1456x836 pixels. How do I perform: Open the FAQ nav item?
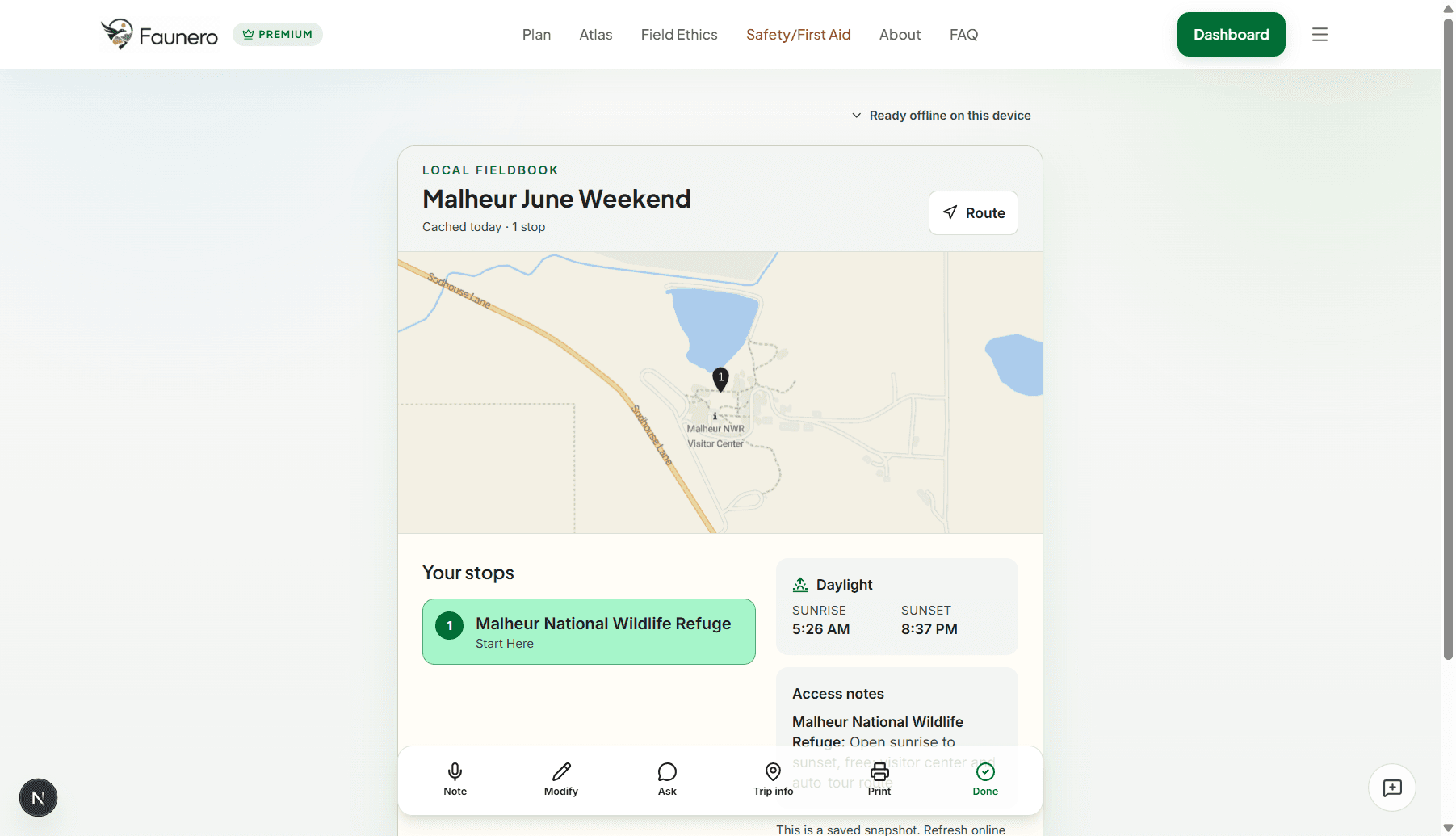point(963,34)
